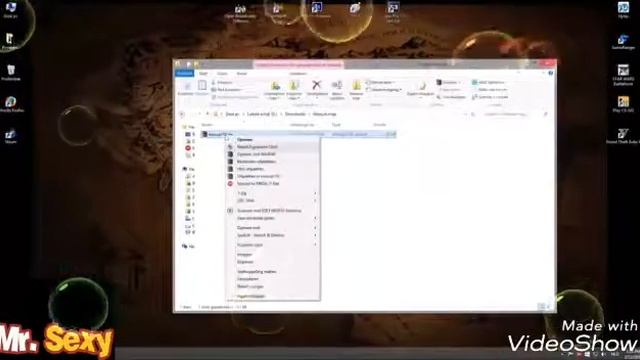Click the Verplaatsen naar folder icon
The image size is (640, 360).
coord(275,85)
